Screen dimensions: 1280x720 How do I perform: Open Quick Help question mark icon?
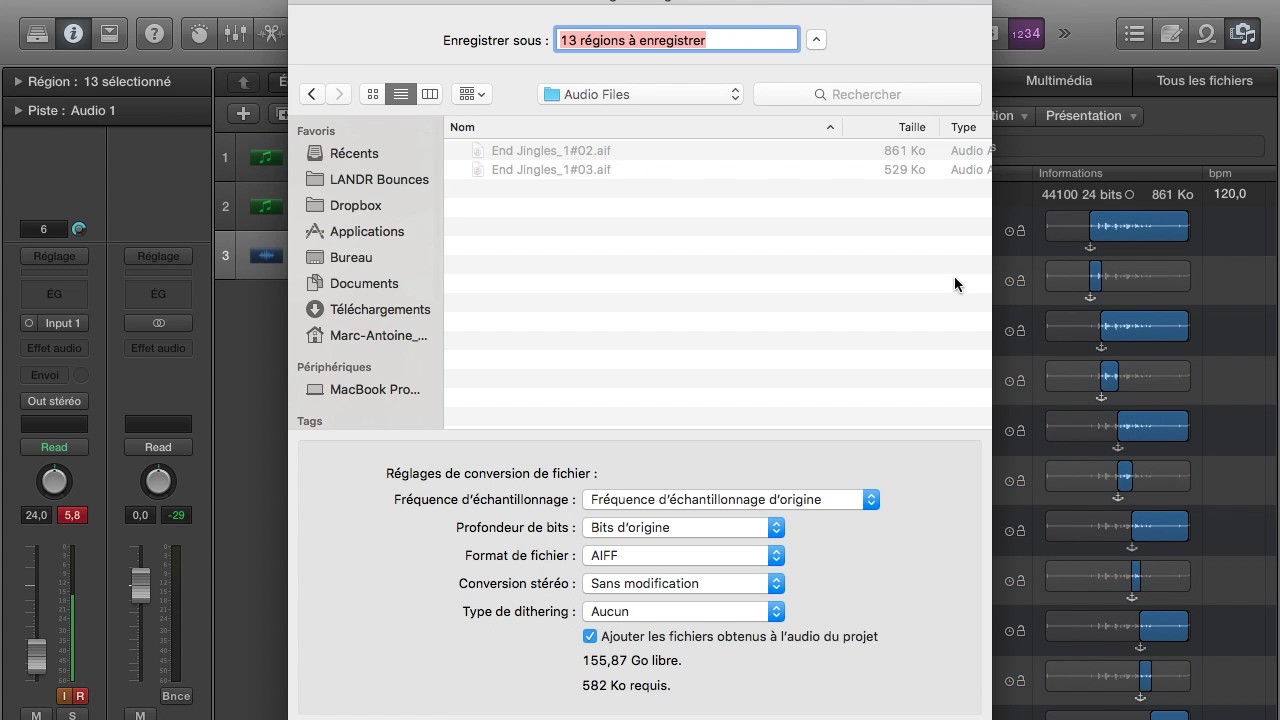pyautogui.click(x=154, y=34)
